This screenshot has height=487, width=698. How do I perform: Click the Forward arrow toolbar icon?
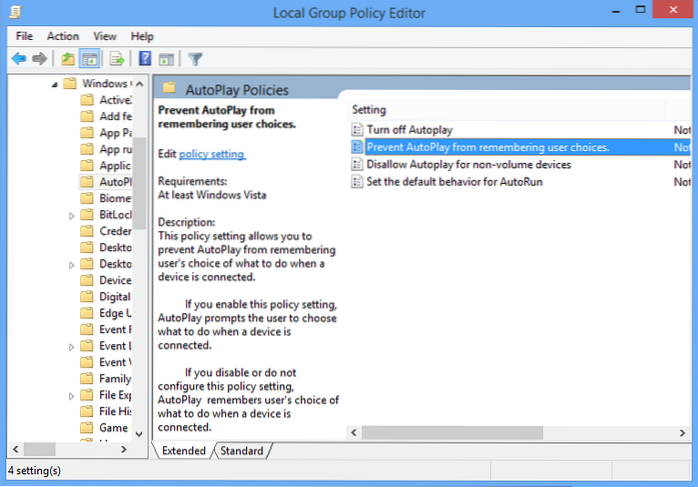[x=39, y=58]
